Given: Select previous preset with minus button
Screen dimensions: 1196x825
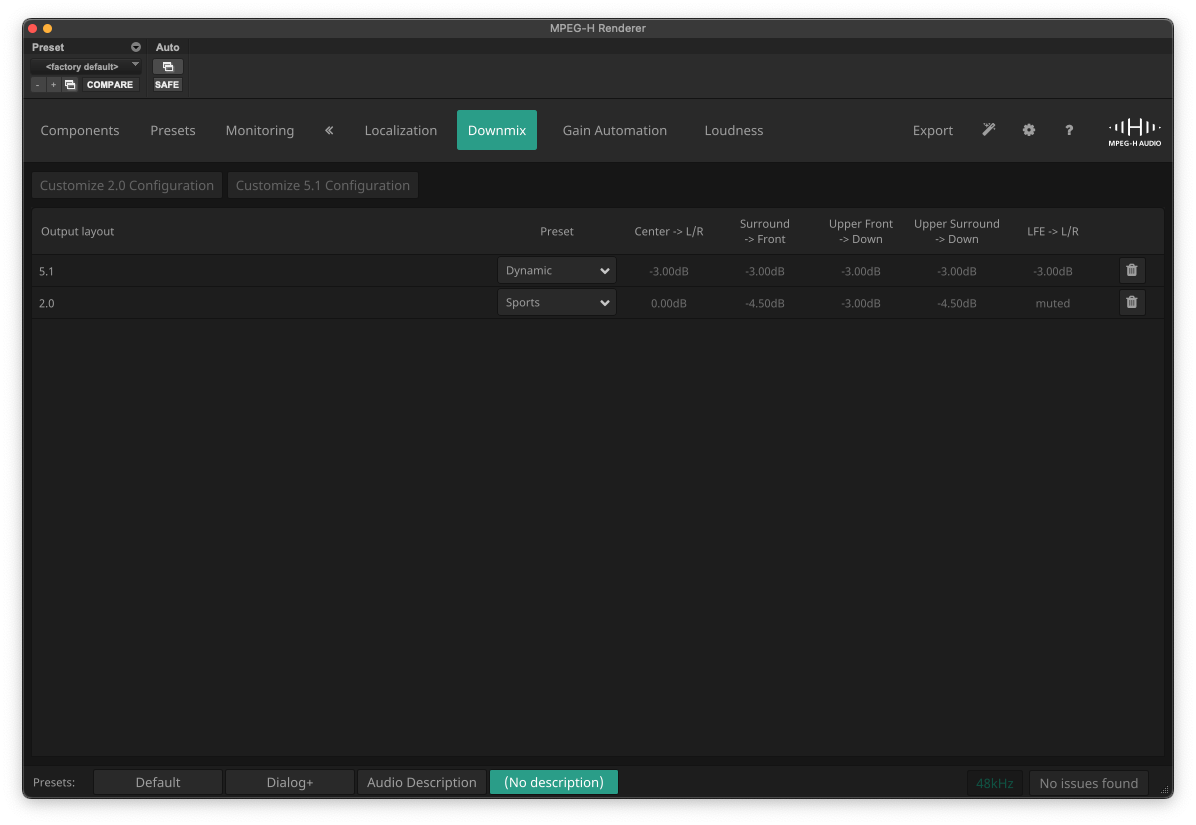Looking at the screenshot, I should 37,85.
